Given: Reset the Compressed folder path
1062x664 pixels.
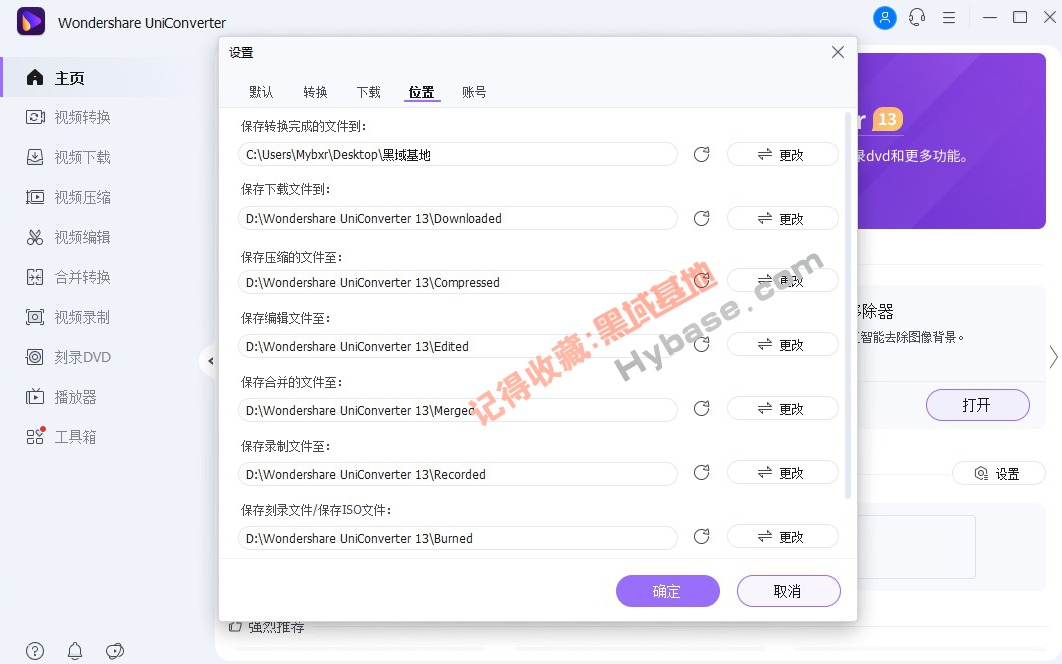Looking at the screenshot, I should coord(702,280).
